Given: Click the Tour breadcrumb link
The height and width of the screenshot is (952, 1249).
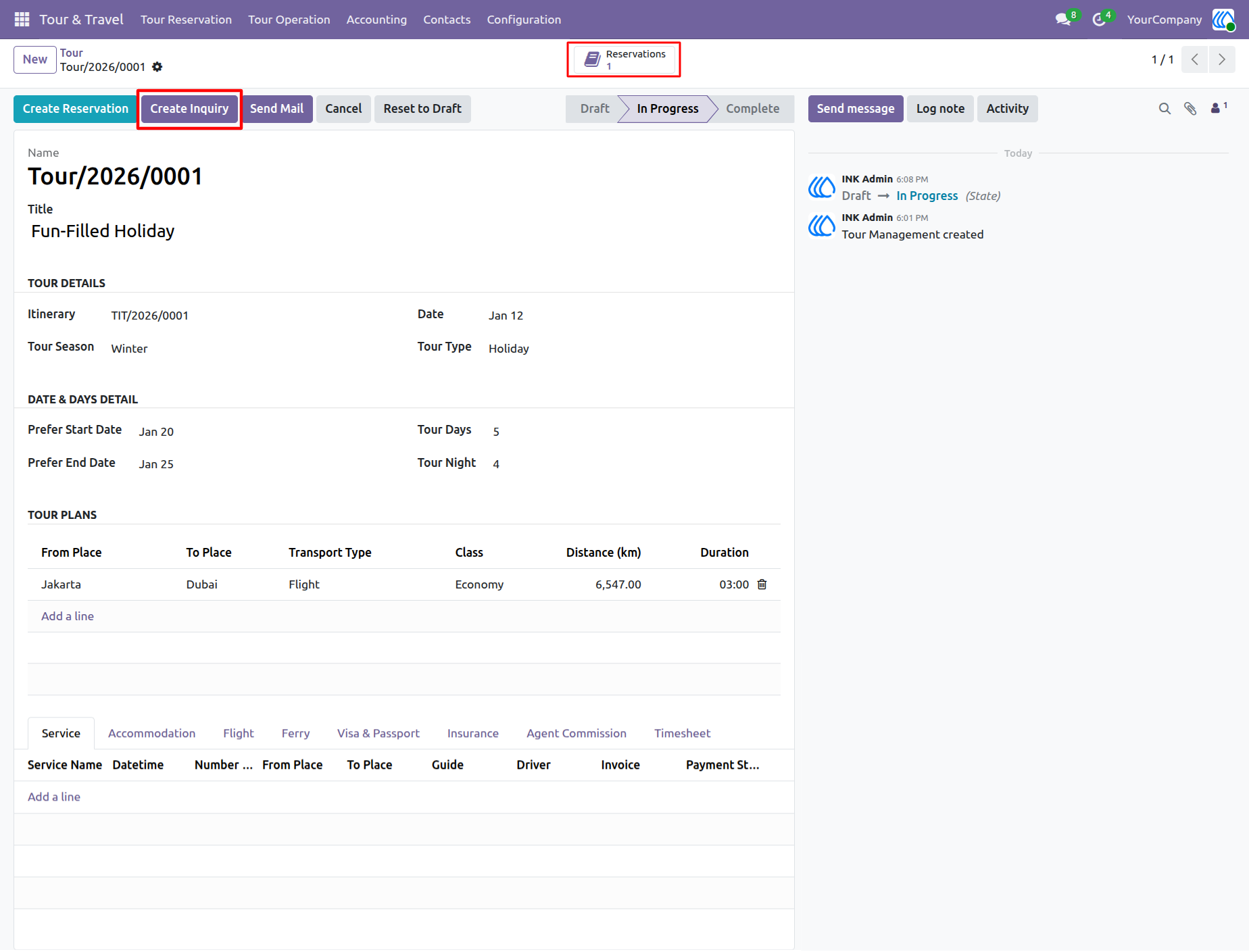Looking at the screenshot, I should pos(72,53).
